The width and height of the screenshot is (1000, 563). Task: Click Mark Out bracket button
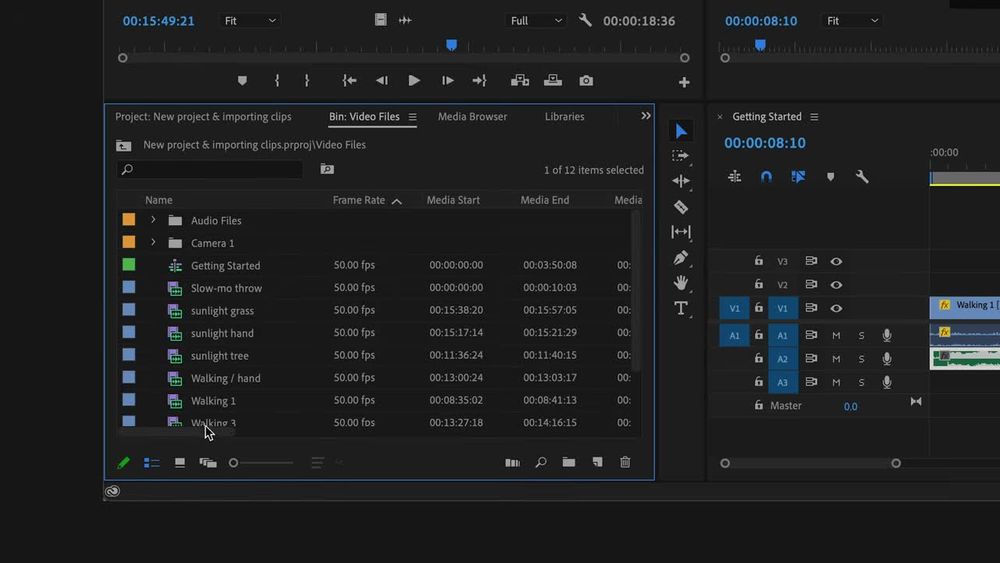pyautogui.click(x=307, y=81)
